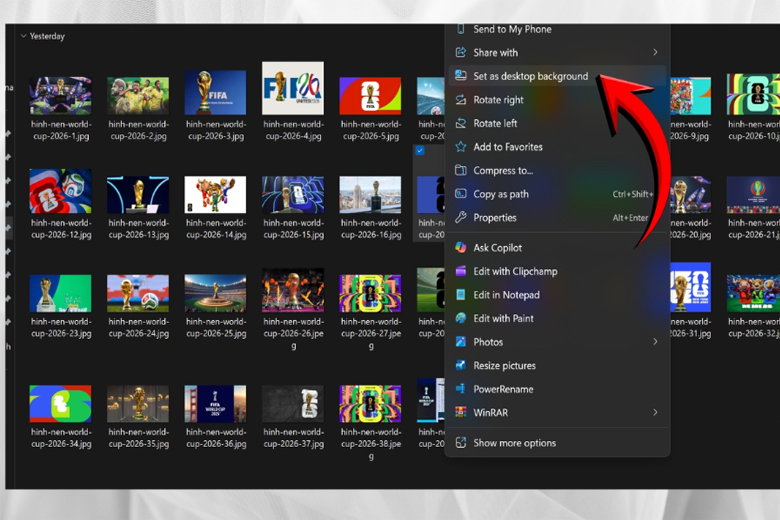780x520 pixels.
Task: Click filename hinh-nen-world-cup-2026-27.jpeg
Action: (371, 333)
